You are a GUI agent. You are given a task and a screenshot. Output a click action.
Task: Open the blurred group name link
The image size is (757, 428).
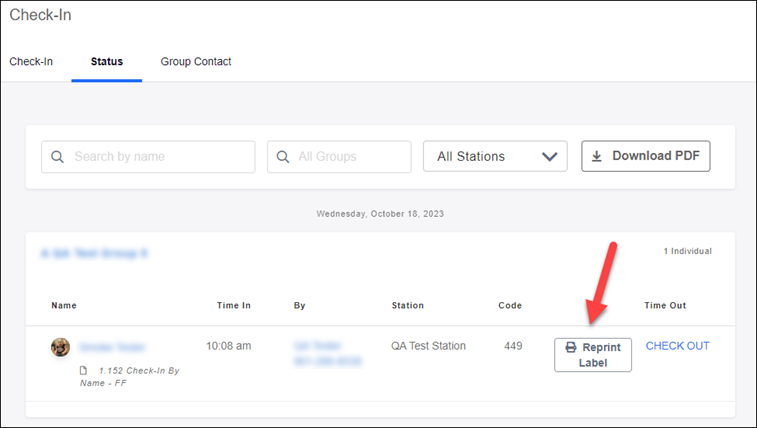[x=95, y=254]
